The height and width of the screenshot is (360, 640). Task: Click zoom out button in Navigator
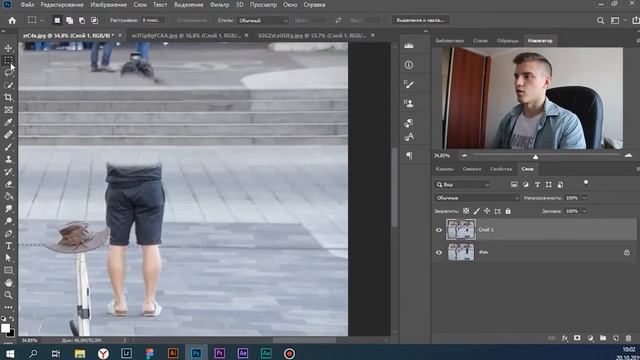(x=464, y=156)
